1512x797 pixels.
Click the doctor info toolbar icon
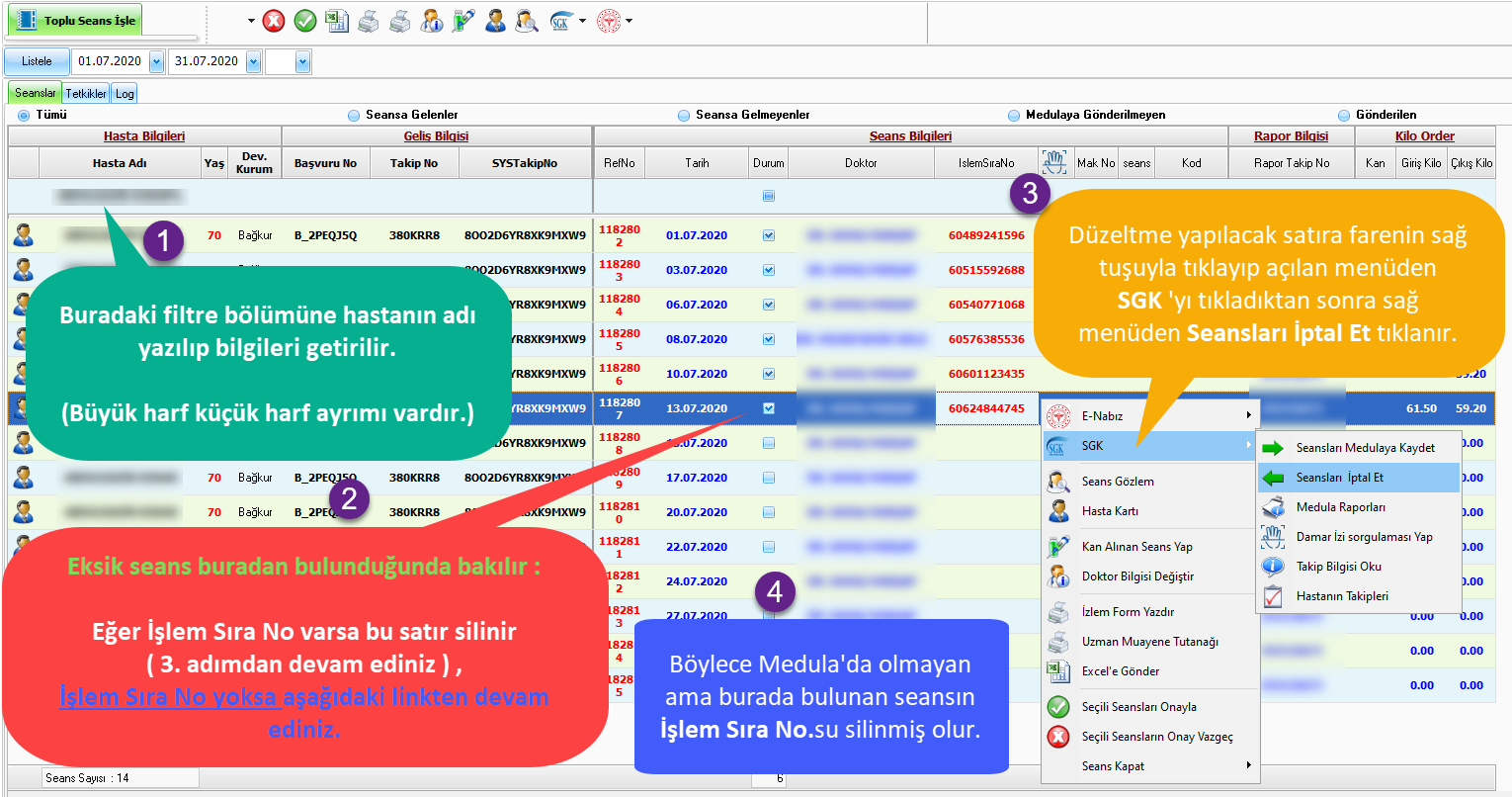pyautogui.click(x=432, y=21)
